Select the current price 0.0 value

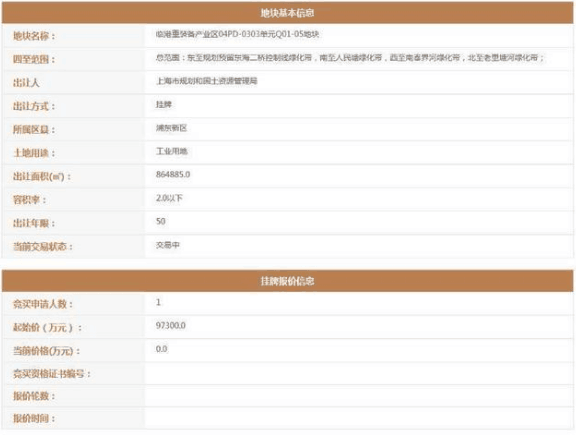(162, 349)
